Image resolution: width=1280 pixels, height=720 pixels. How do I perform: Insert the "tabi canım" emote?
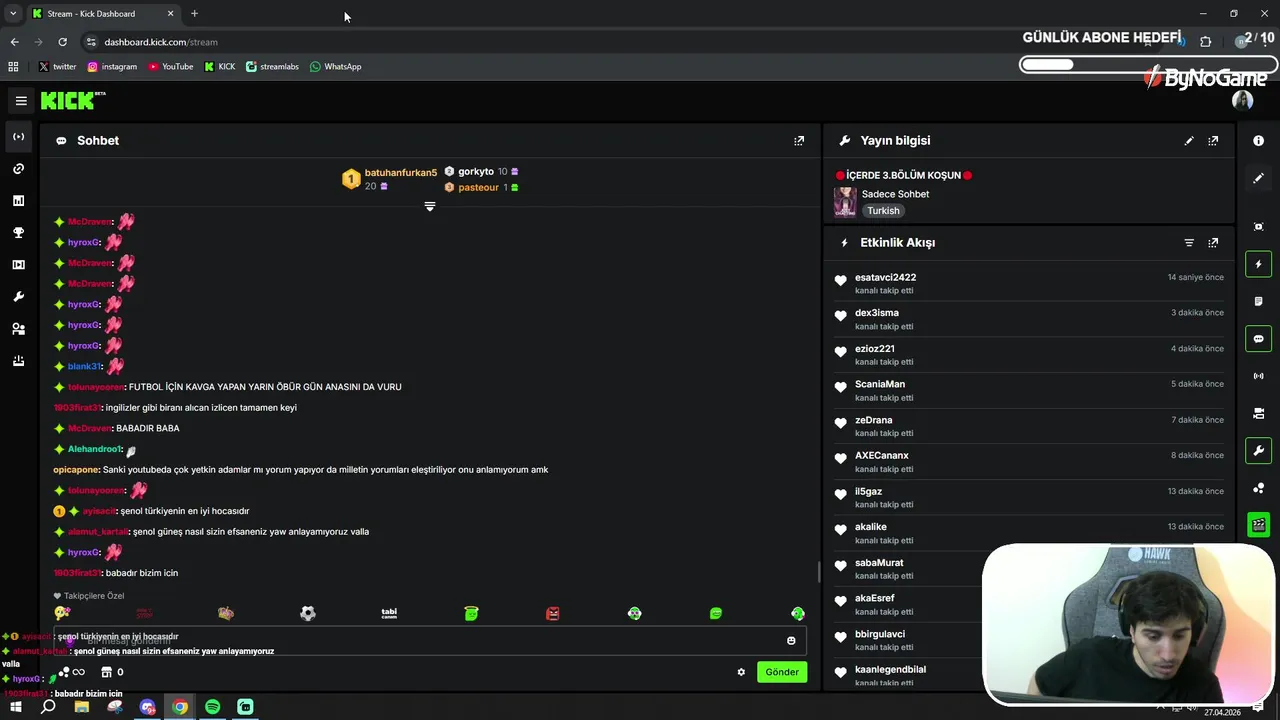click(x=389, y=613)
